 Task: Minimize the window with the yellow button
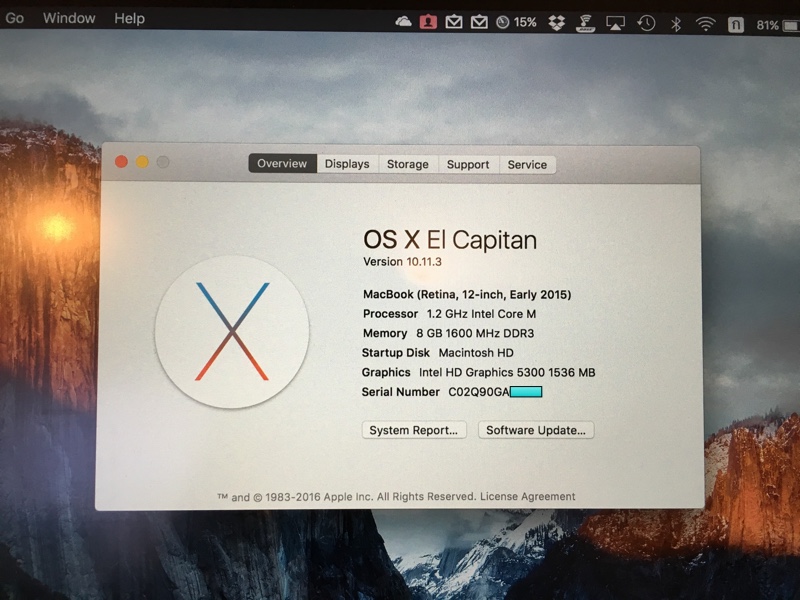[x=142, y=162]
